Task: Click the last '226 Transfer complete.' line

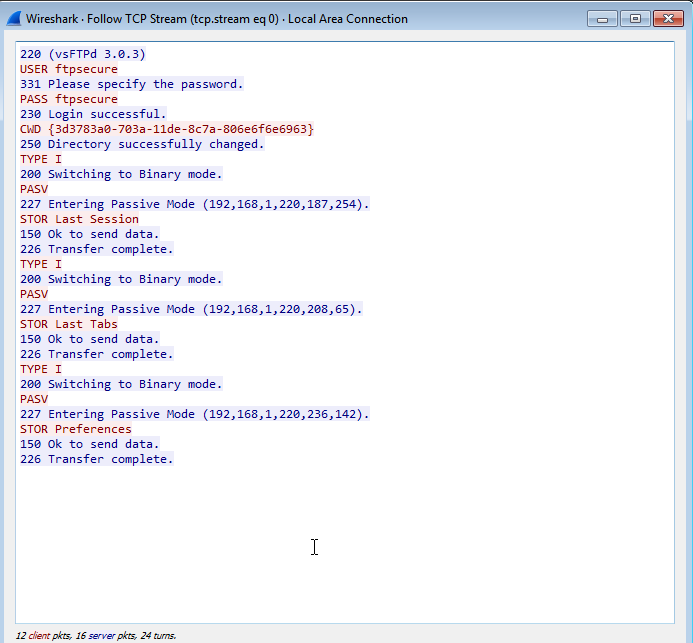Action: (x=97, y=459)
